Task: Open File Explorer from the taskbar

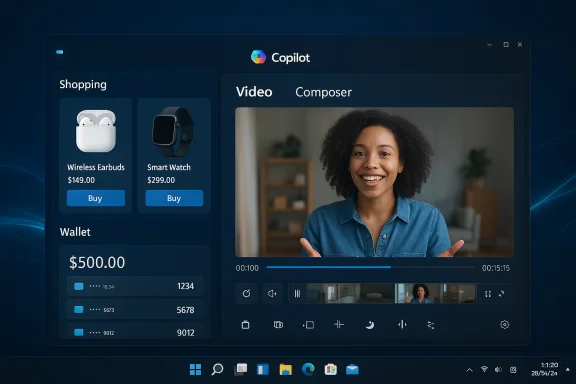Action: pyautogui.click(x=285, y=369)
